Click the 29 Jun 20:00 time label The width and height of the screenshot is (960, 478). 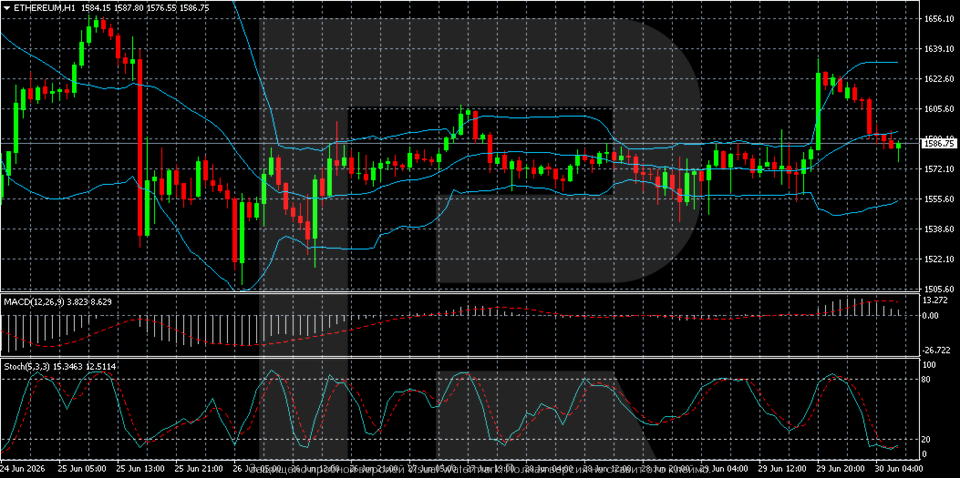[842, 468]
